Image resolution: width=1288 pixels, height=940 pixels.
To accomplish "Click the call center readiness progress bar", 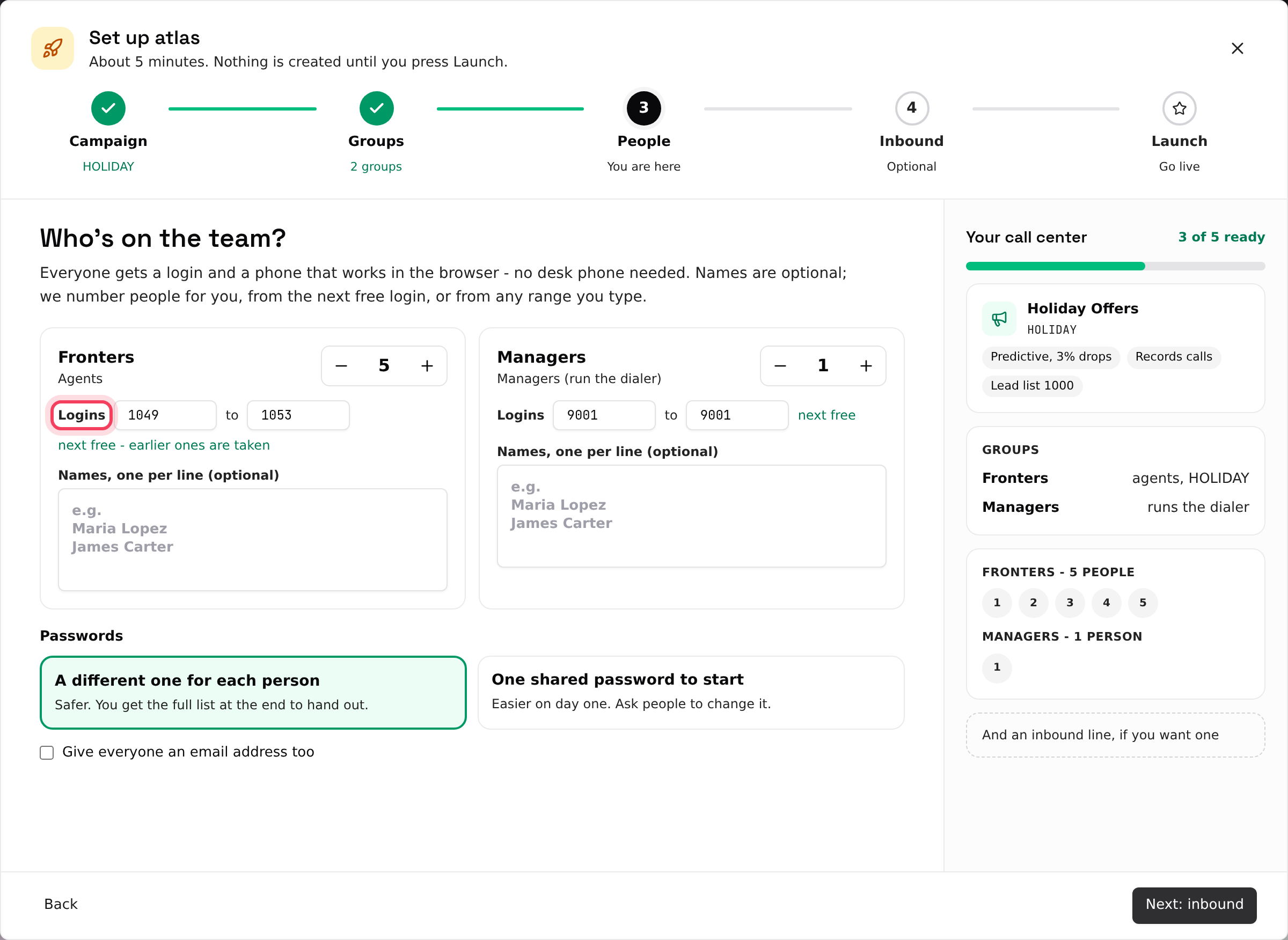I will 1115,266.
